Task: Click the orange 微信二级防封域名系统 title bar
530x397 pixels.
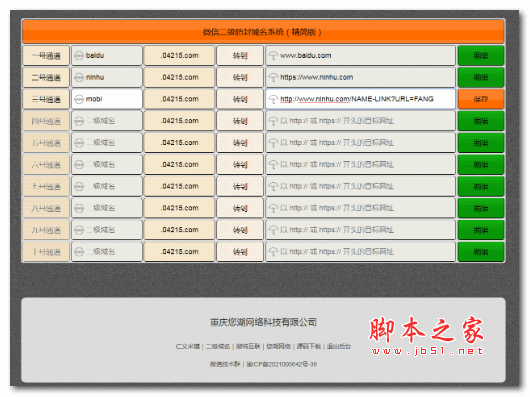Action: point(263,32)
